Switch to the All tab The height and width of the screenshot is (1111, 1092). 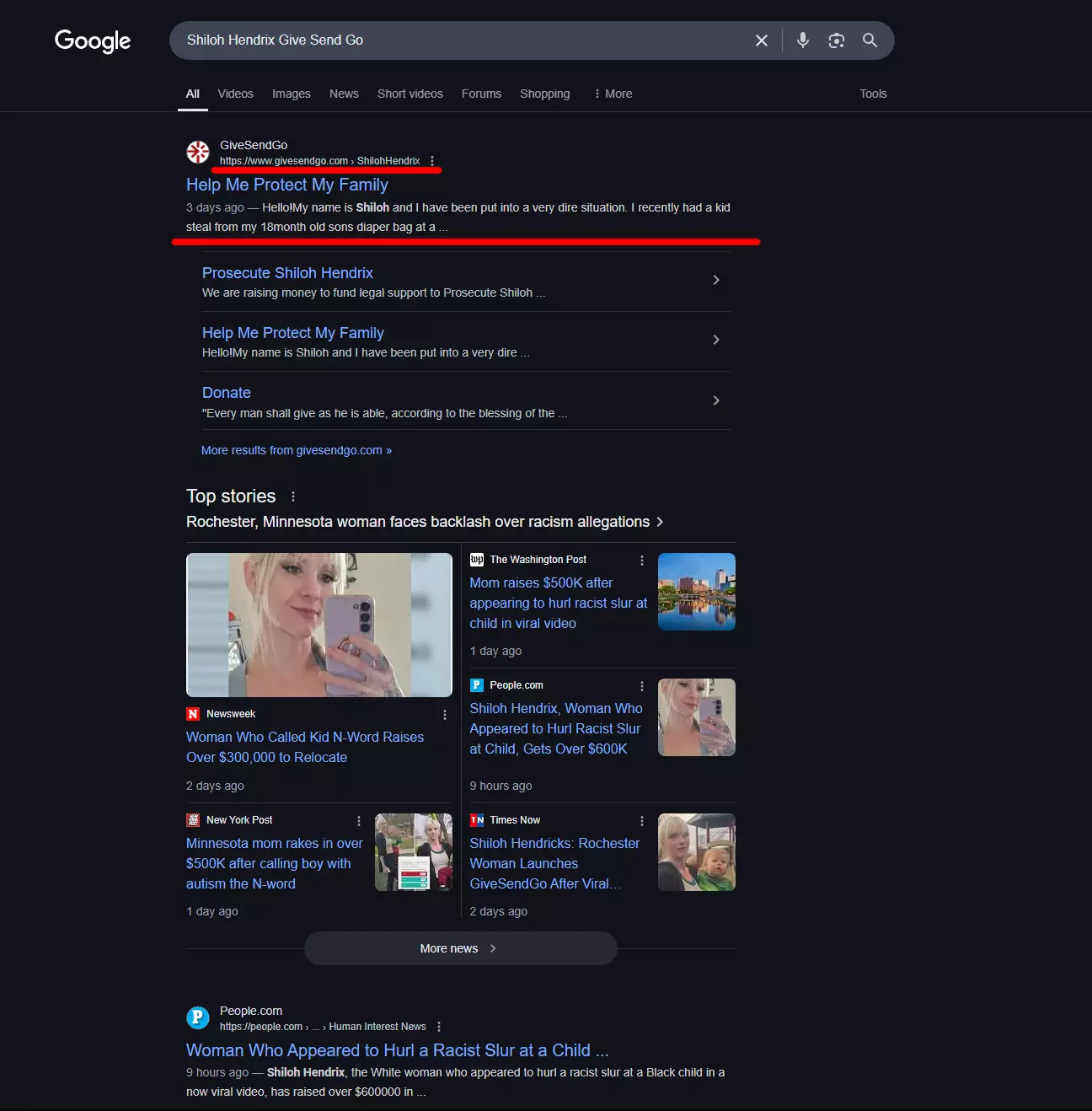(193, 94)
